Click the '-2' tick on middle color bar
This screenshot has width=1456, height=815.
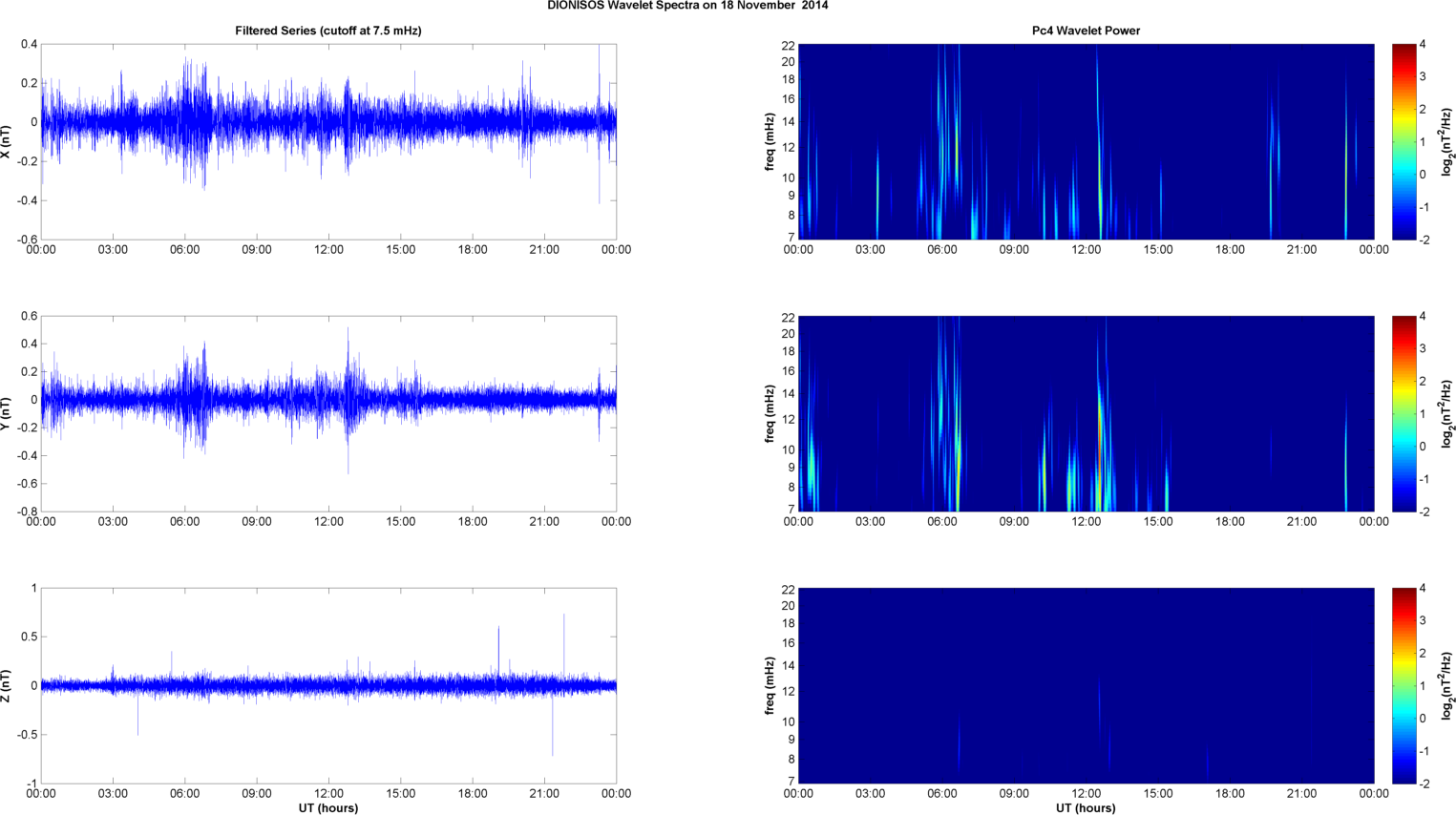1424,512
